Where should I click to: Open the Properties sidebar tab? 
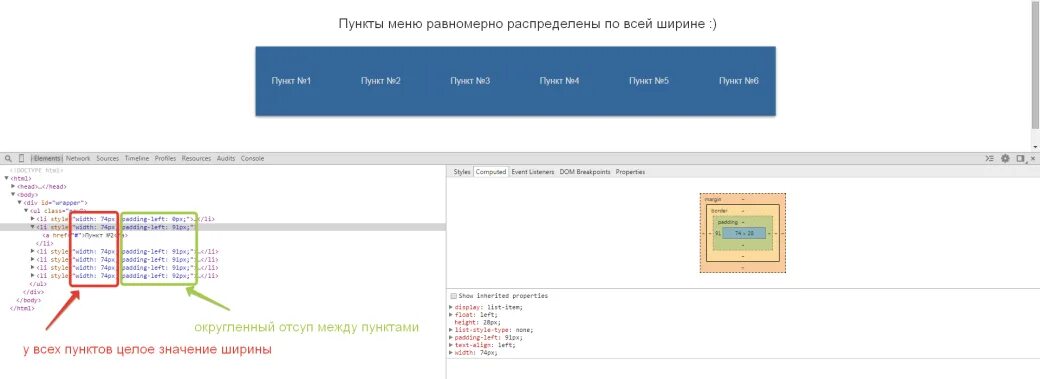tap(630, 172)
